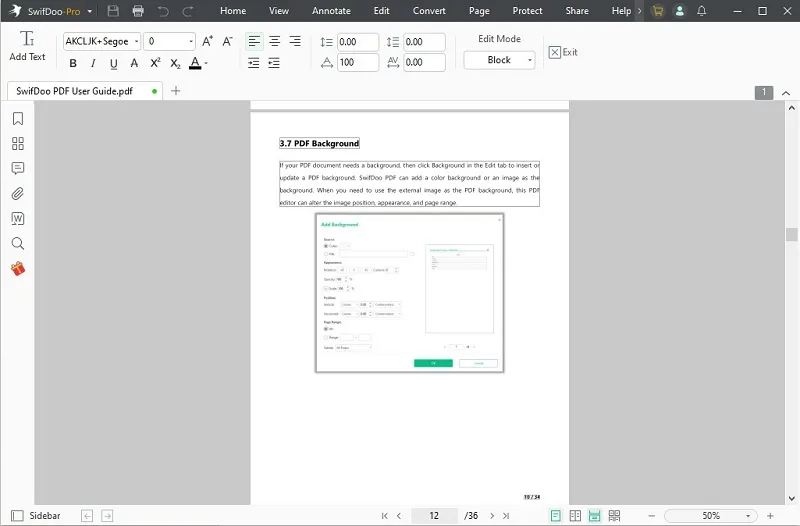
Task: Toggle bold formatting
Action: point(73,64)
